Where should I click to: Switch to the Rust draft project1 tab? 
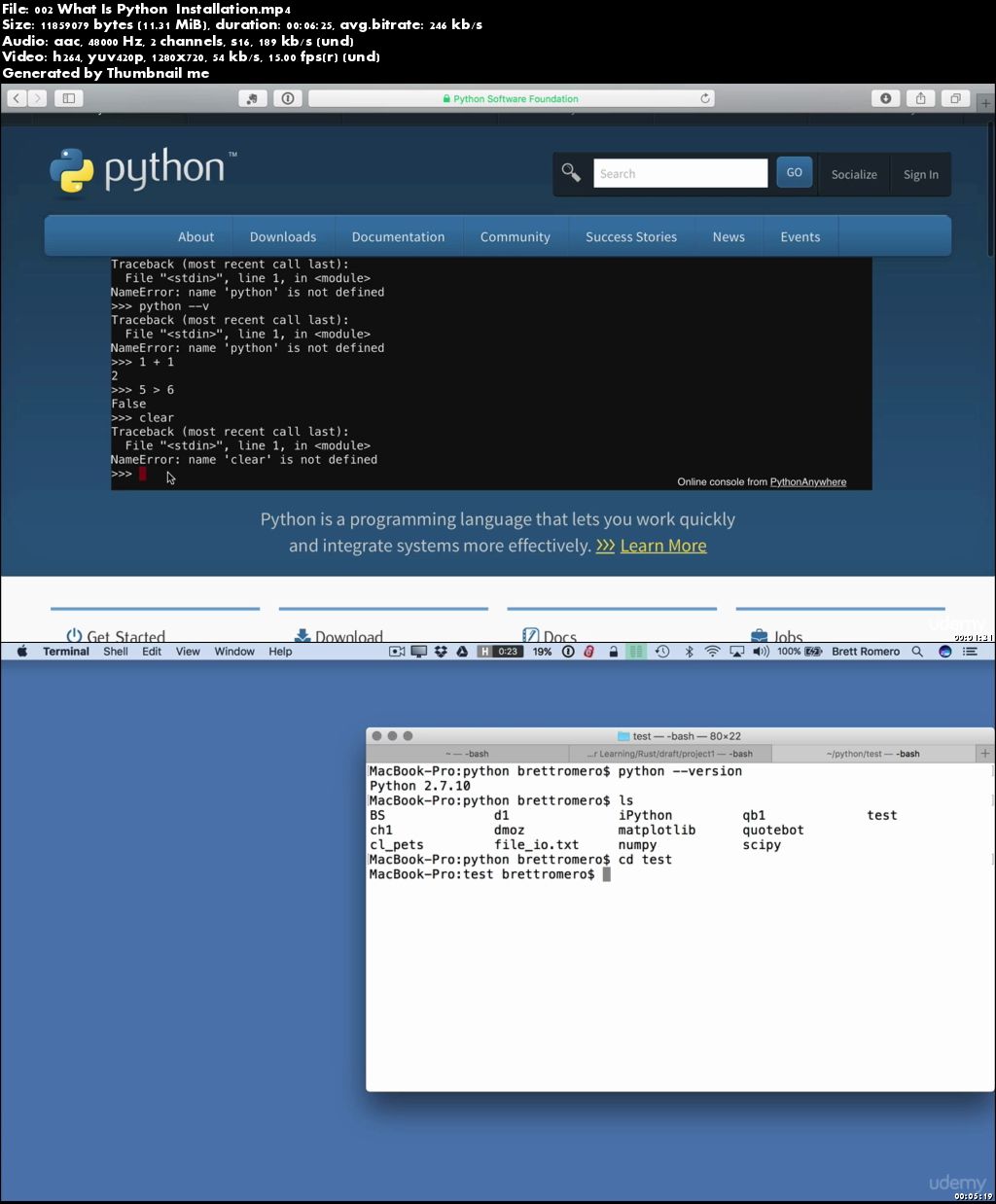669,754
